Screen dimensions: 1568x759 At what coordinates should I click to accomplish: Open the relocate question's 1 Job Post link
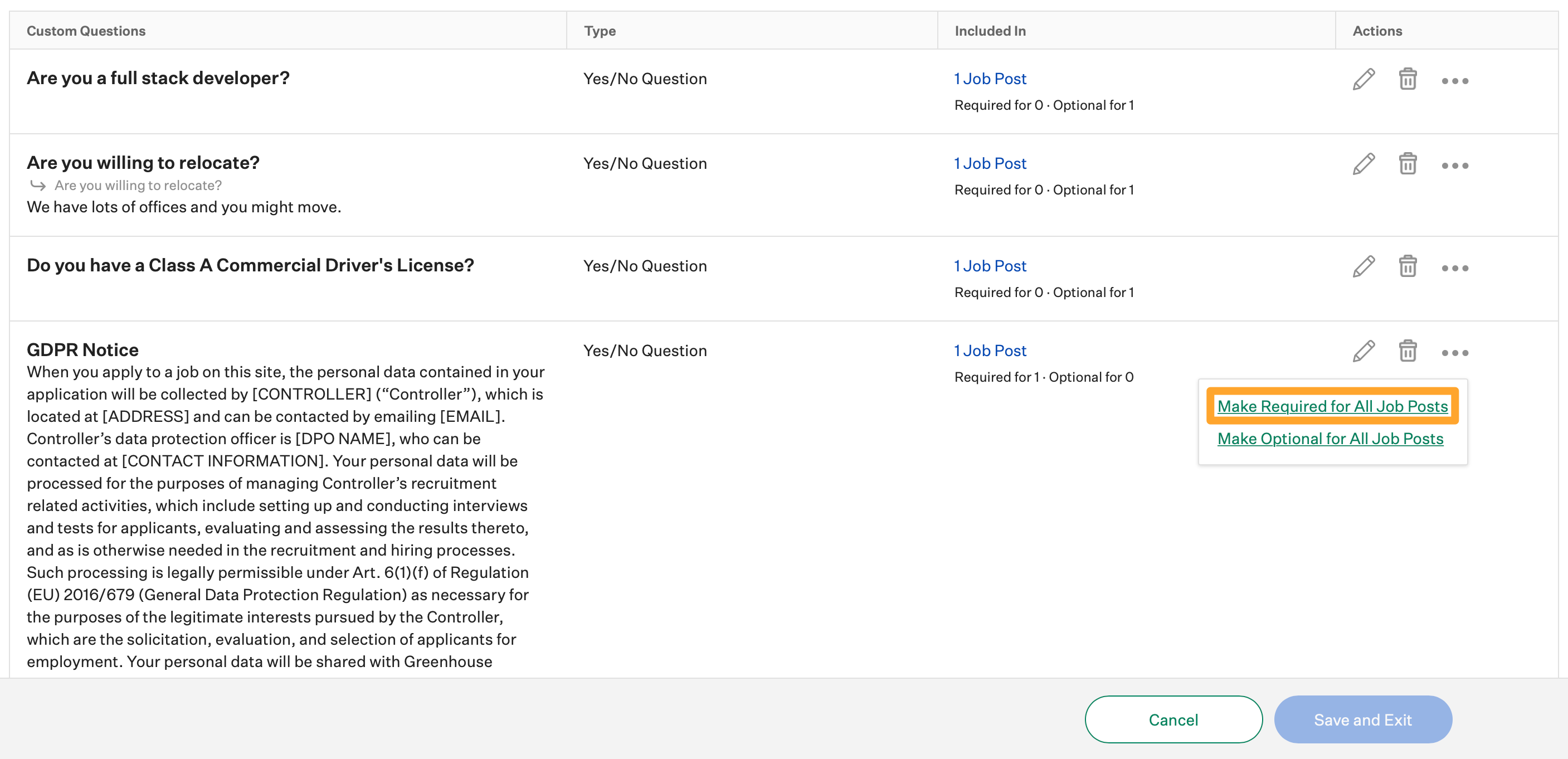tap(990, 163)
